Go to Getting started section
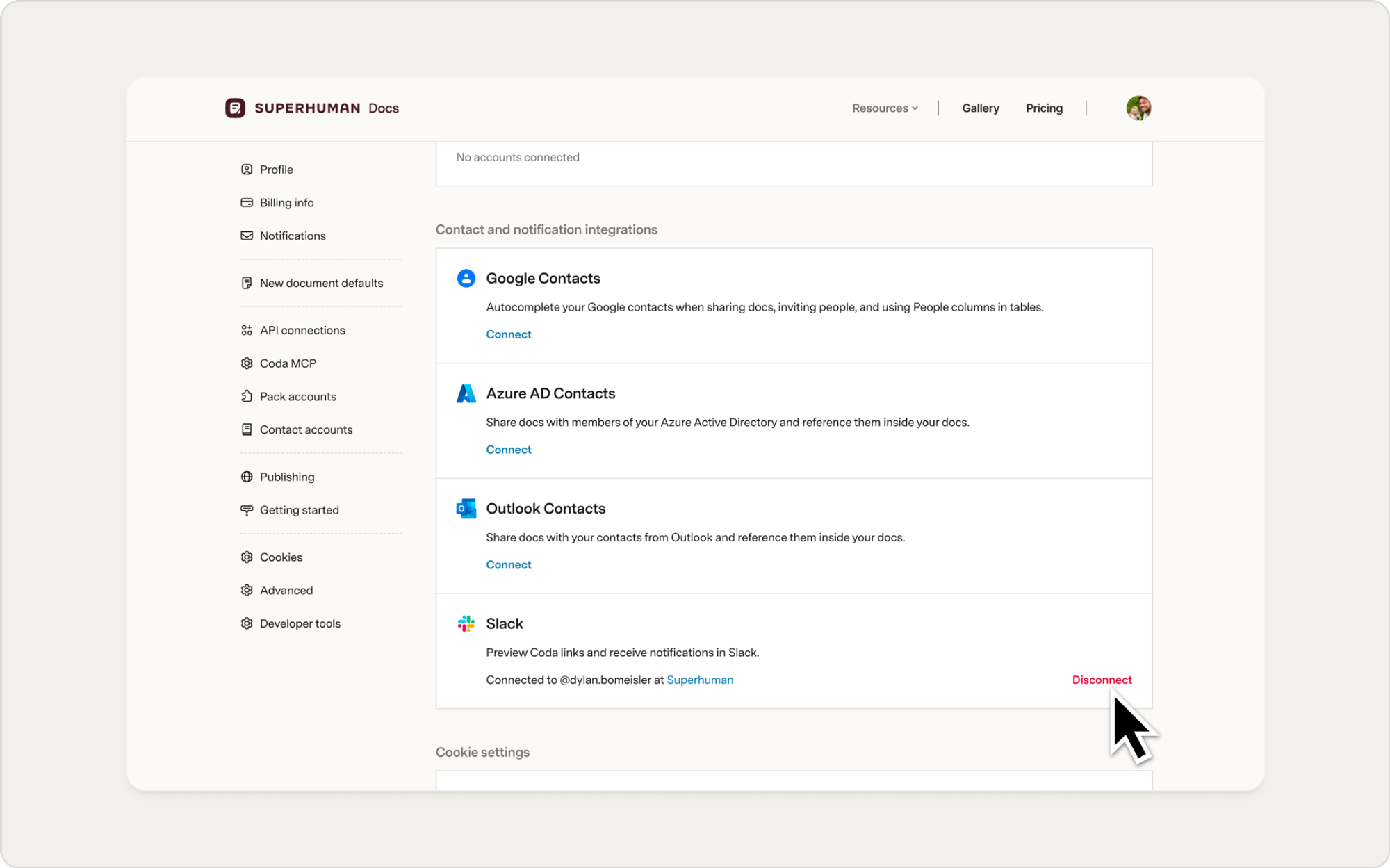The width and height of the screenshot is (1390, 868). [x=300, y=510]
